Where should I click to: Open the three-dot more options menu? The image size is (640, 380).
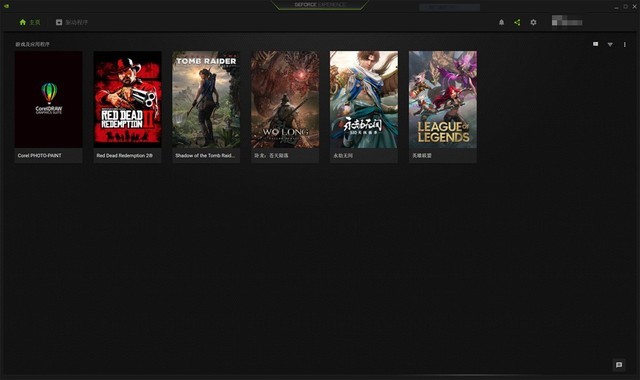624,44
